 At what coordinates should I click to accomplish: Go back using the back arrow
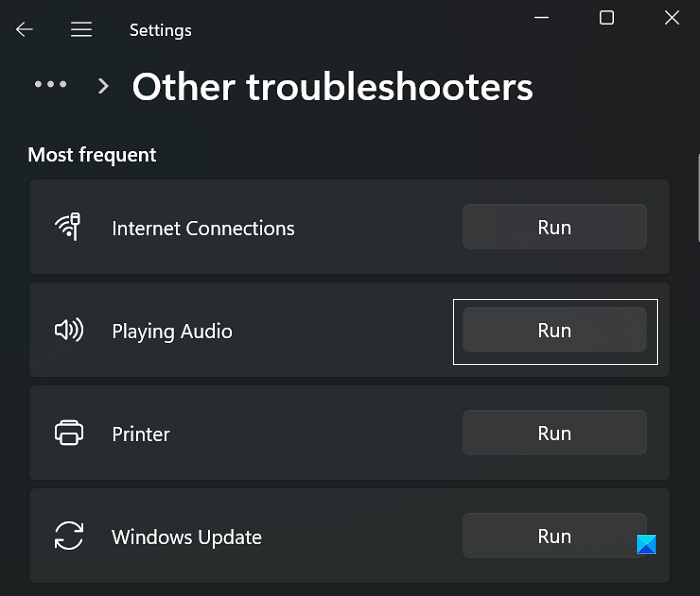click(x=24, y=30)
